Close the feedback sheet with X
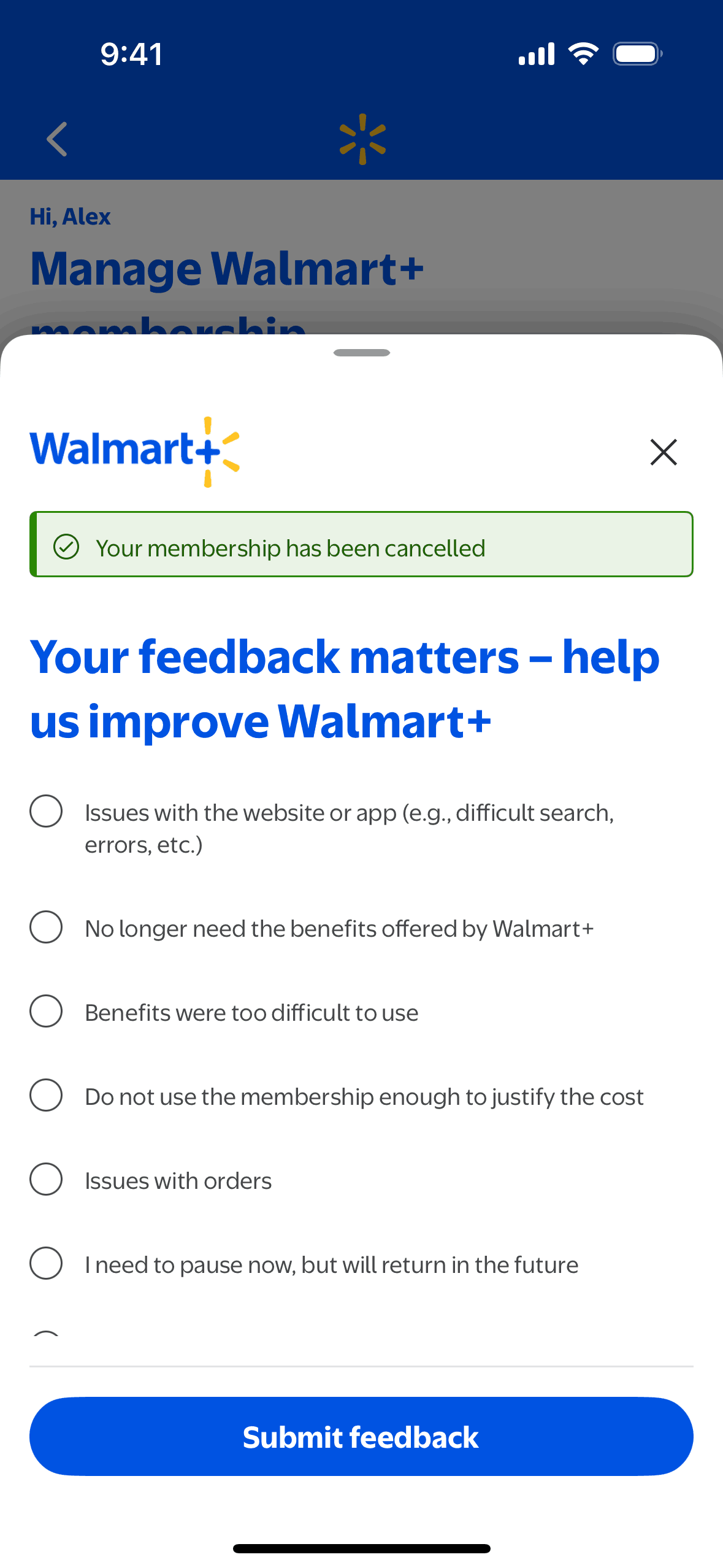This screenshot has height=1568, width=723. coord(663,452)
